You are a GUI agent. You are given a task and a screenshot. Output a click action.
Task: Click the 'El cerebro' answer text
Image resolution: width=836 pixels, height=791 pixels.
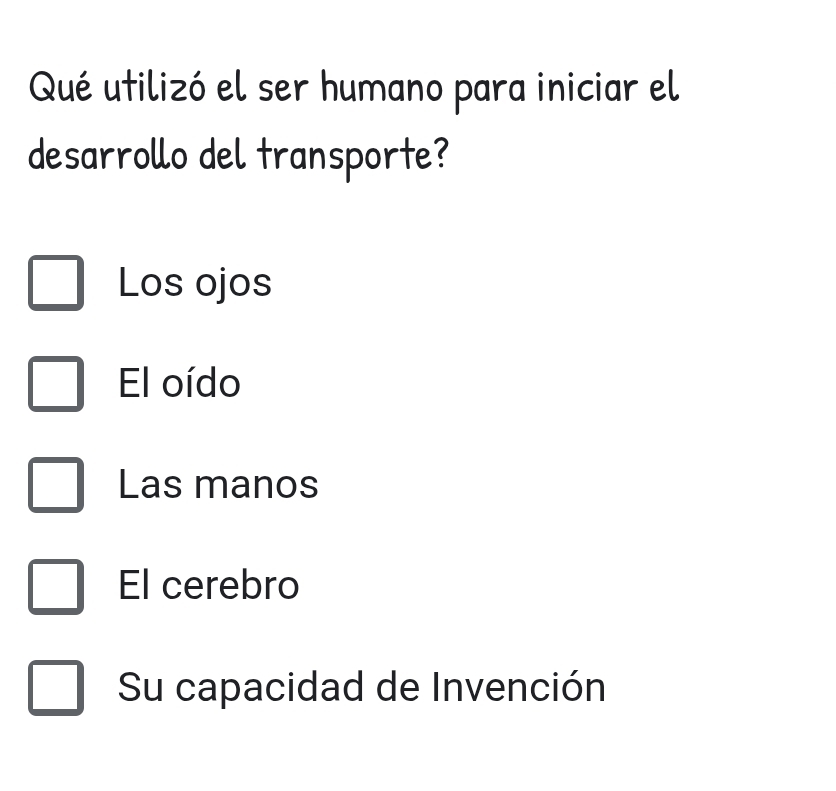click(208, 585)
